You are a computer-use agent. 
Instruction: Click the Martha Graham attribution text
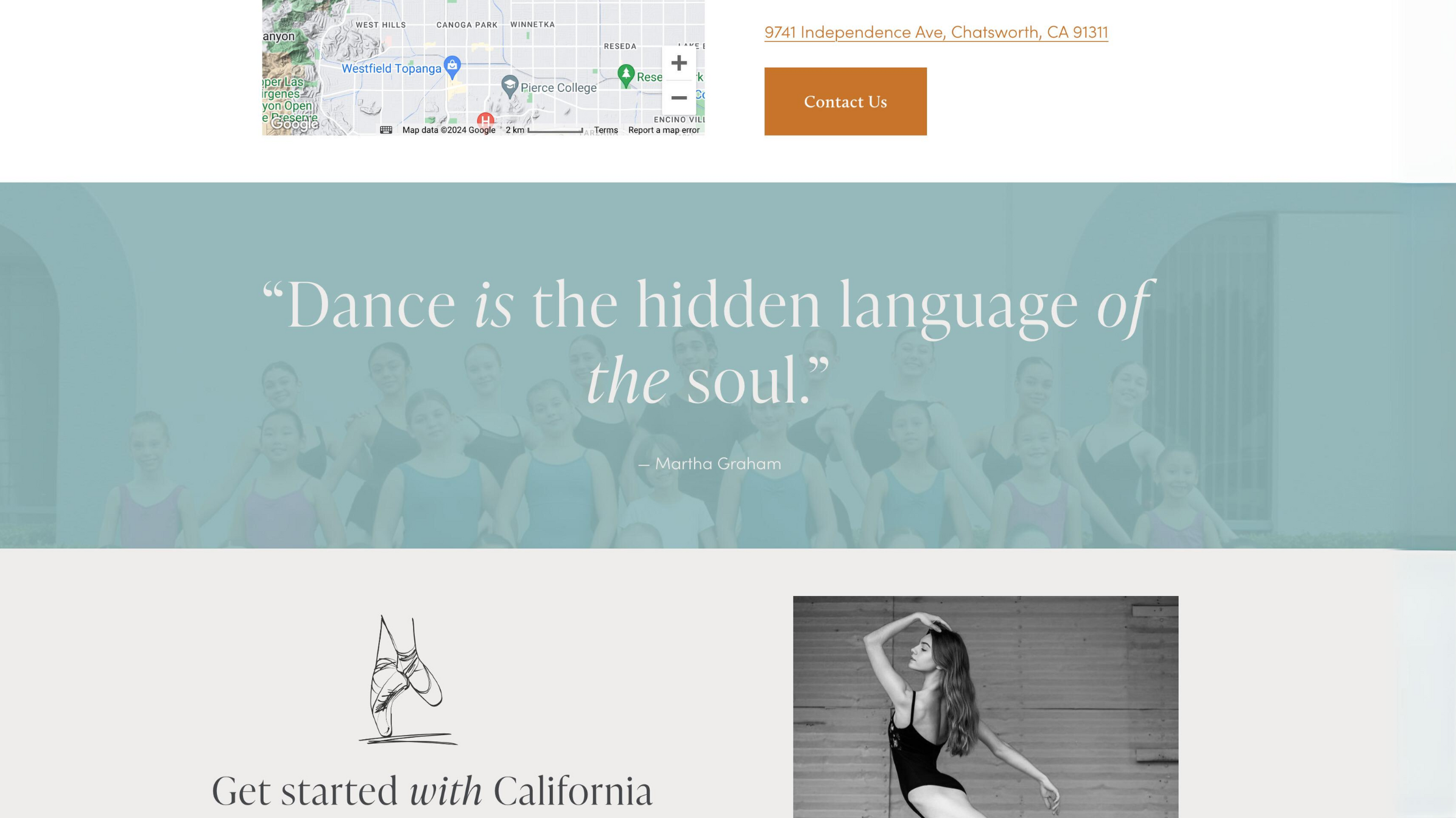coord(709,463)
